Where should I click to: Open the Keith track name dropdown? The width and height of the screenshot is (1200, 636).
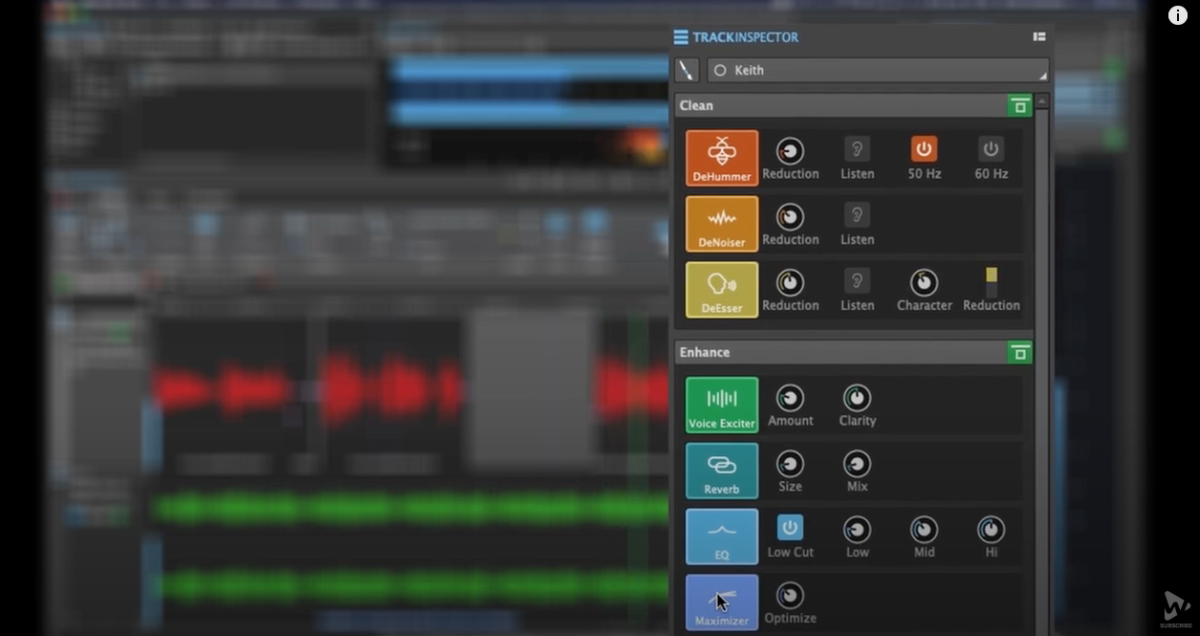pyautogui.click(x=877, y=71)
